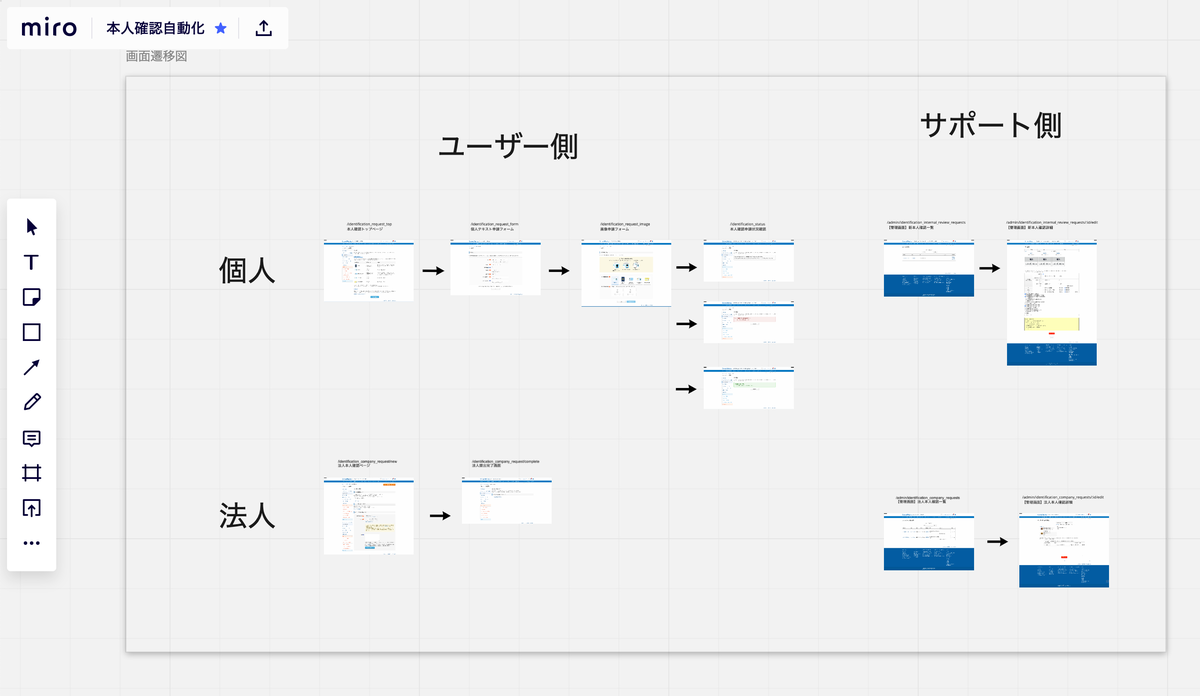Open the comment tool
1200x696 pixels.
click(x=31, y=438)
